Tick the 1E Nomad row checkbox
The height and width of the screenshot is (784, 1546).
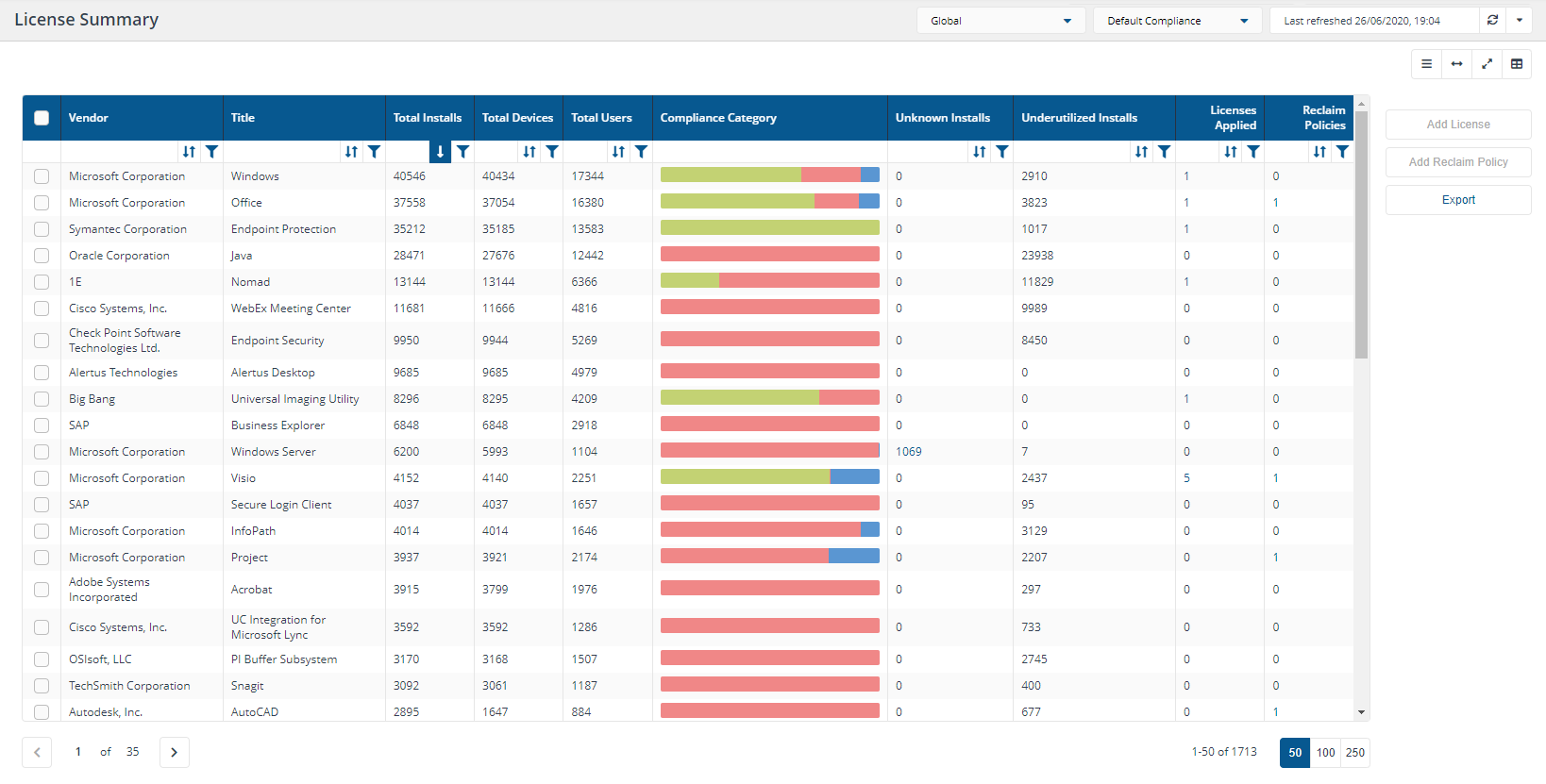click(x=42, y=282)
